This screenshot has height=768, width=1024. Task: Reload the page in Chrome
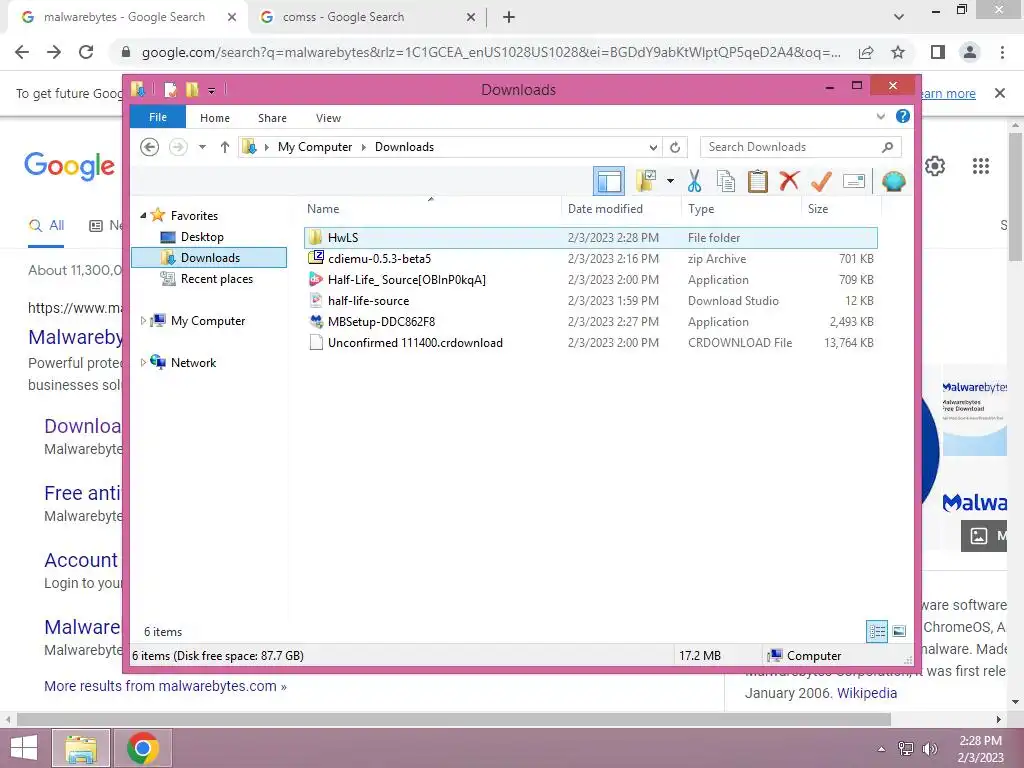[86, 52]
